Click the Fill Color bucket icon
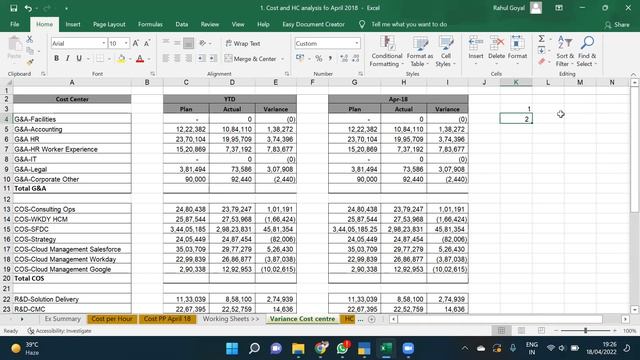Screen dimensions: 640x360 tap(121, 59)
